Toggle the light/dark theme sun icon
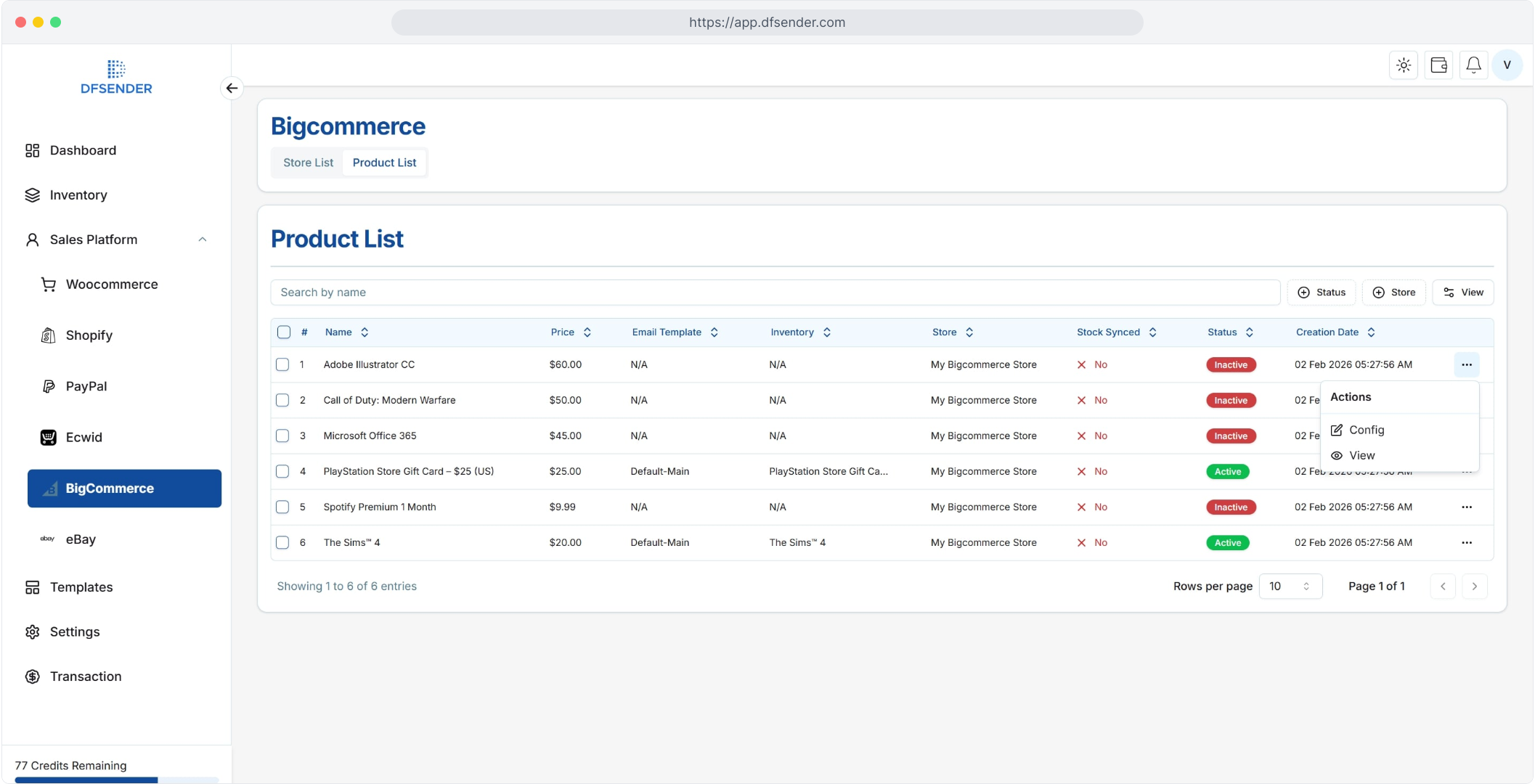 point(1404,65)
